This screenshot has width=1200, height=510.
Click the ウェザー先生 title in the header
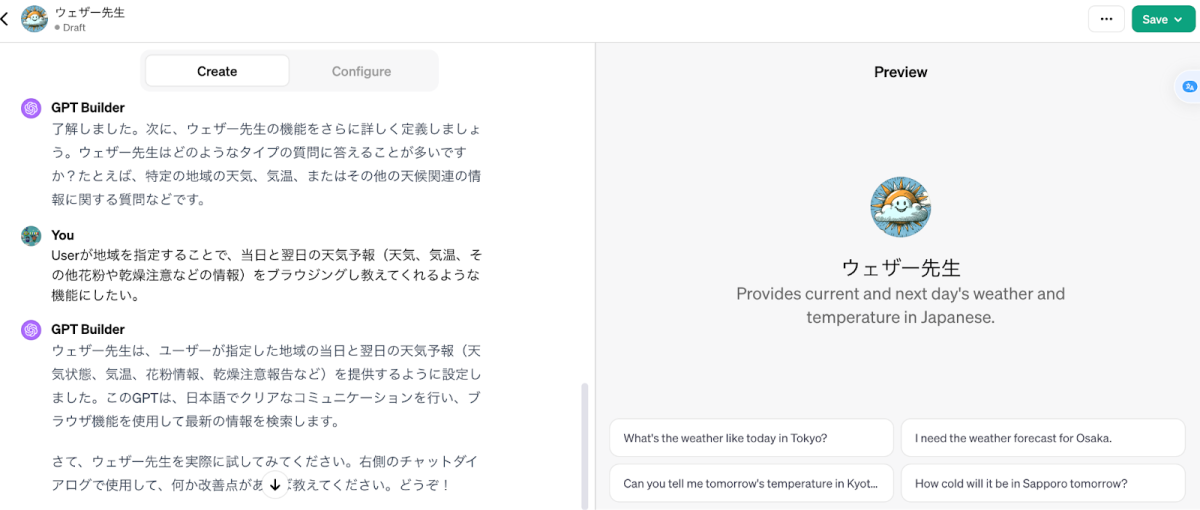pyautogui.click(x=90, y=12)
